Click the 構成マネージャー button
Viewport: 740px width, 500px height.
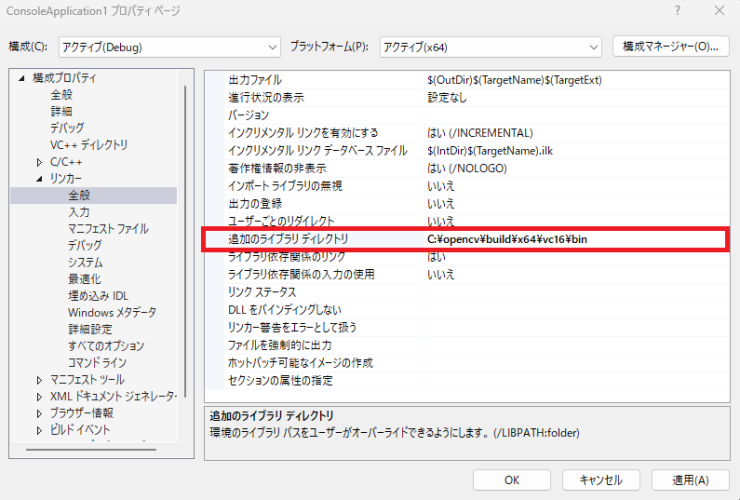[x=670, y=47]
